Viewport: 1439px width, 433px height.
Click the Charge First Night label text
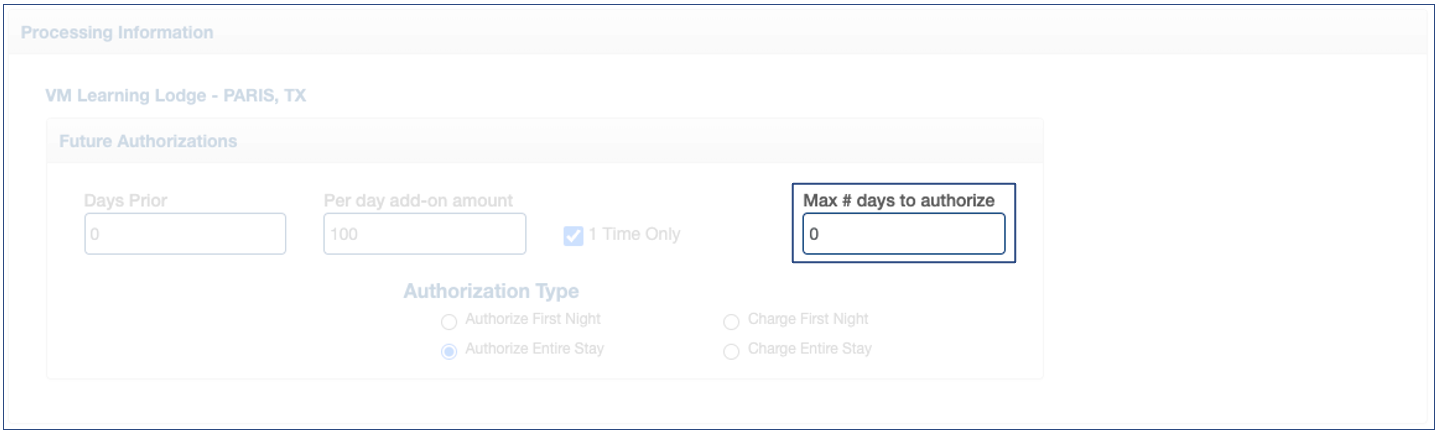click(x=808, y=320)
